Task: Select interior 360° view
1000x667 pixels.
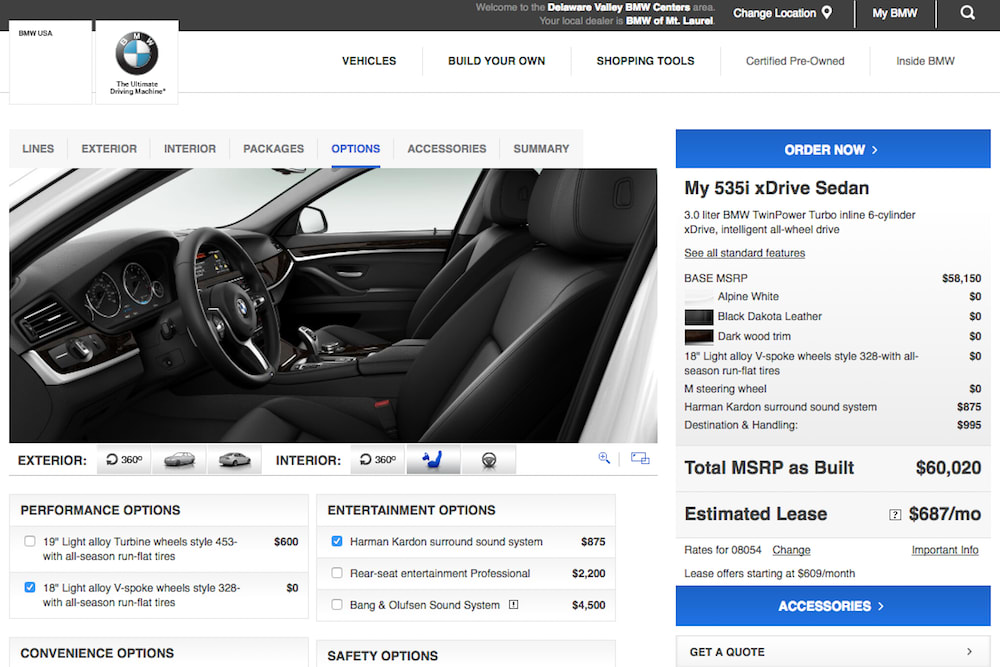Action: click(378, 460)
